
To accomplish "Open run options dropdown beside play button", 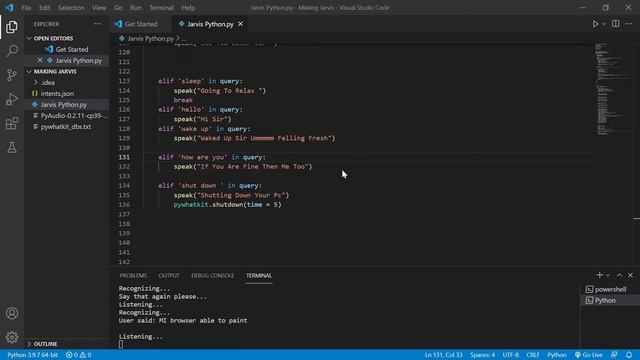I will 604,24.
